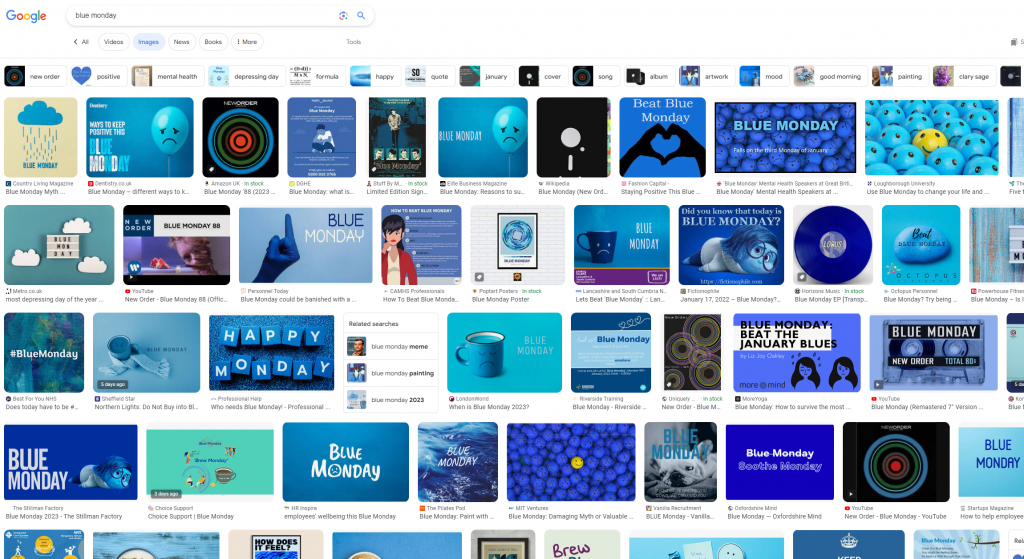Switch to the News tab

(181, 42)
